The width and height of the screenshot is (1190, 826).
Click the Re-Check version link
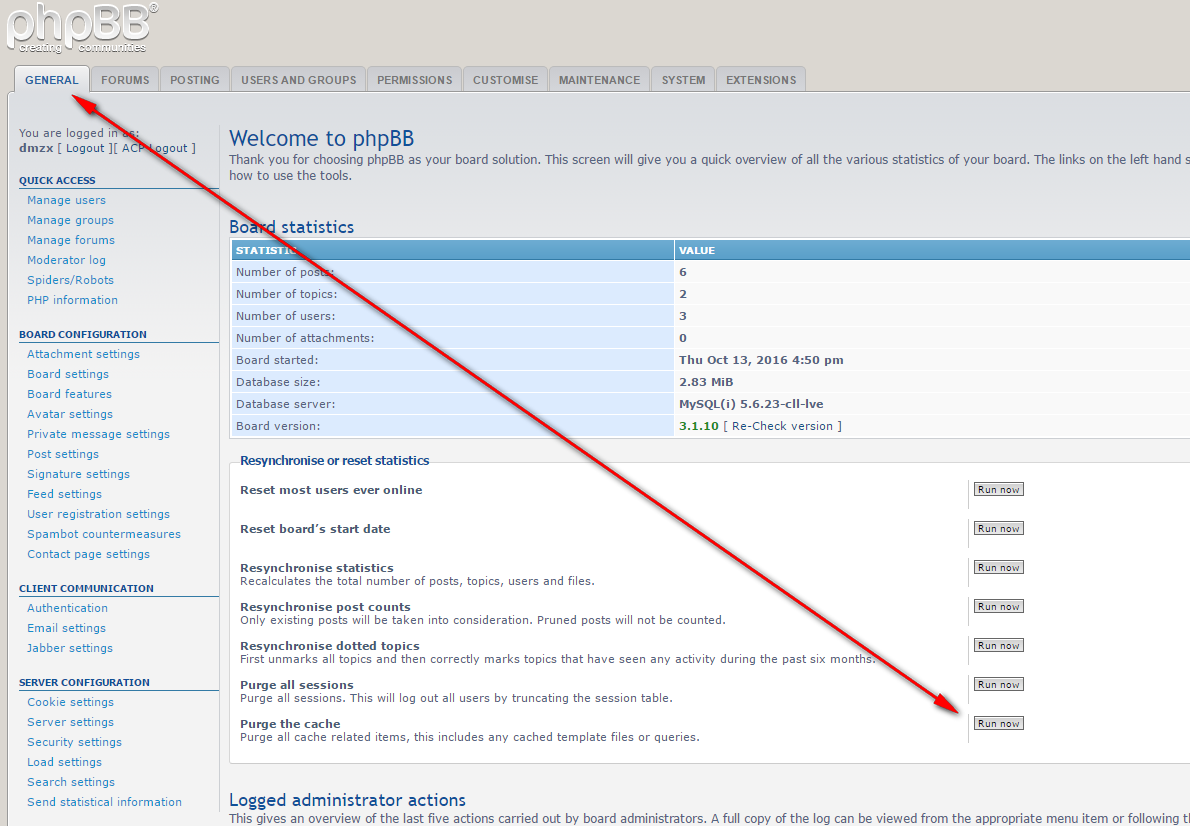pyautogui.click(x=782, y=426)
